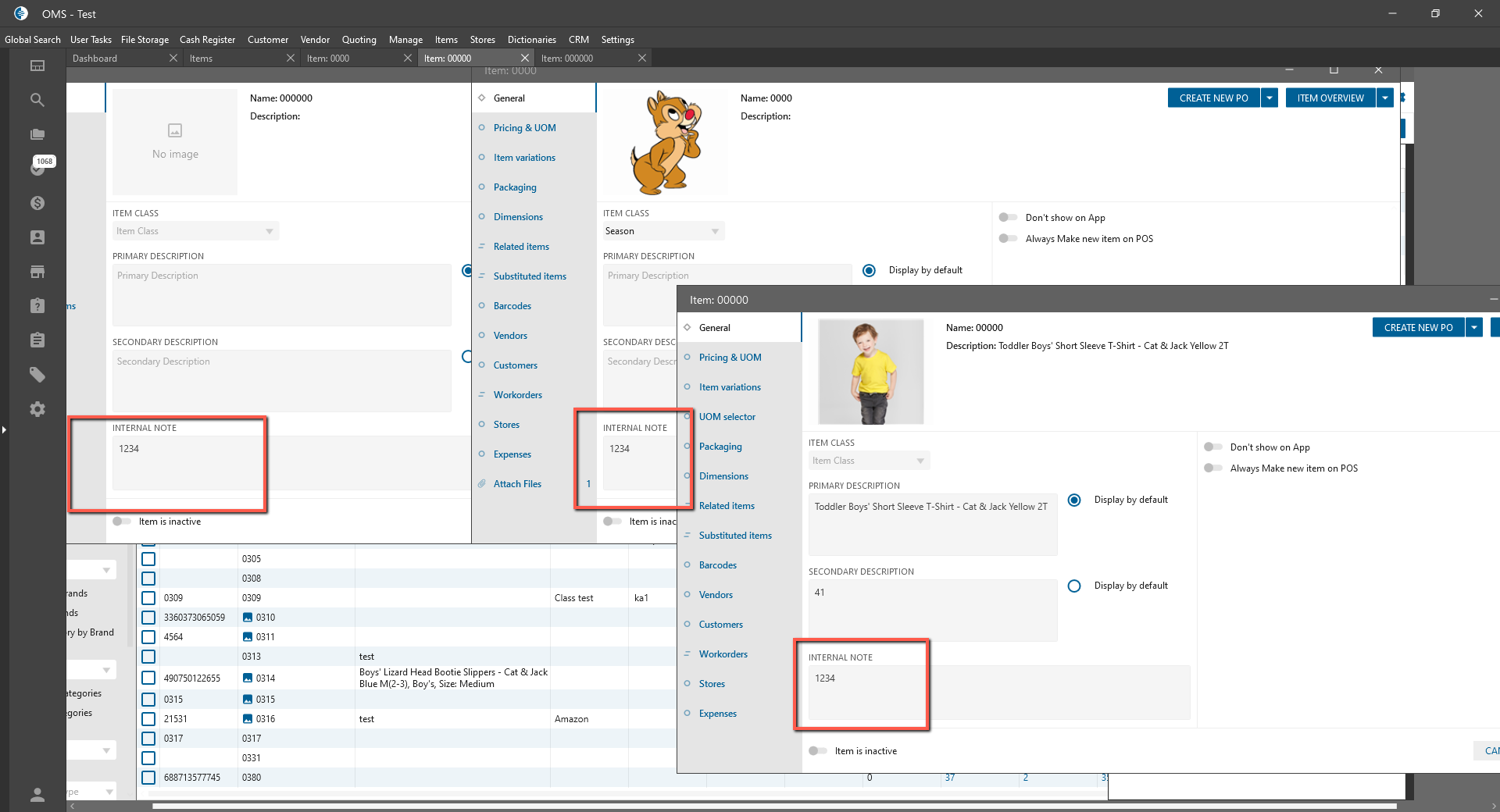
Task: Click the ITEM OVERVIEW button
Action: [1330, 98]
